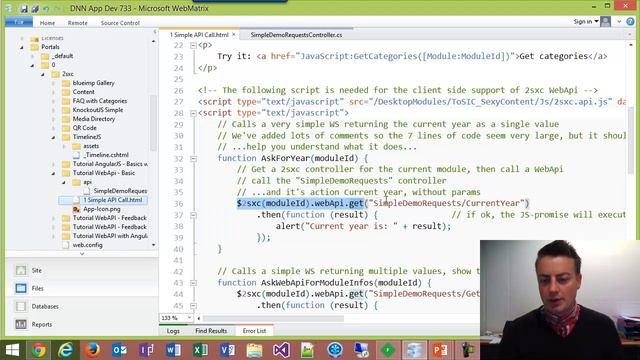640x360 pixels.
Task: Open the 133 % zoom dropdown
Action: pos(189,318)
